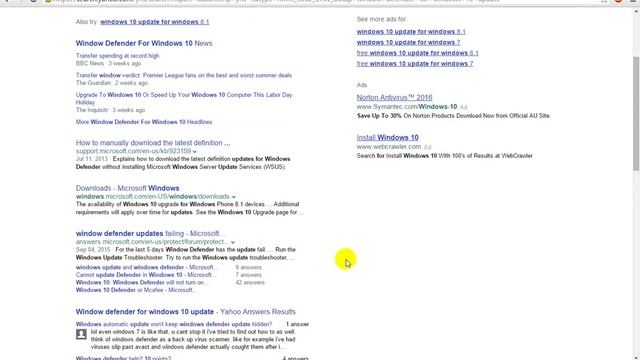The height and width of the screenshot is (360, 640).
Task: Expand dropdown arrow next to answers.microsoft.com URL
Action: click(233, 242)
